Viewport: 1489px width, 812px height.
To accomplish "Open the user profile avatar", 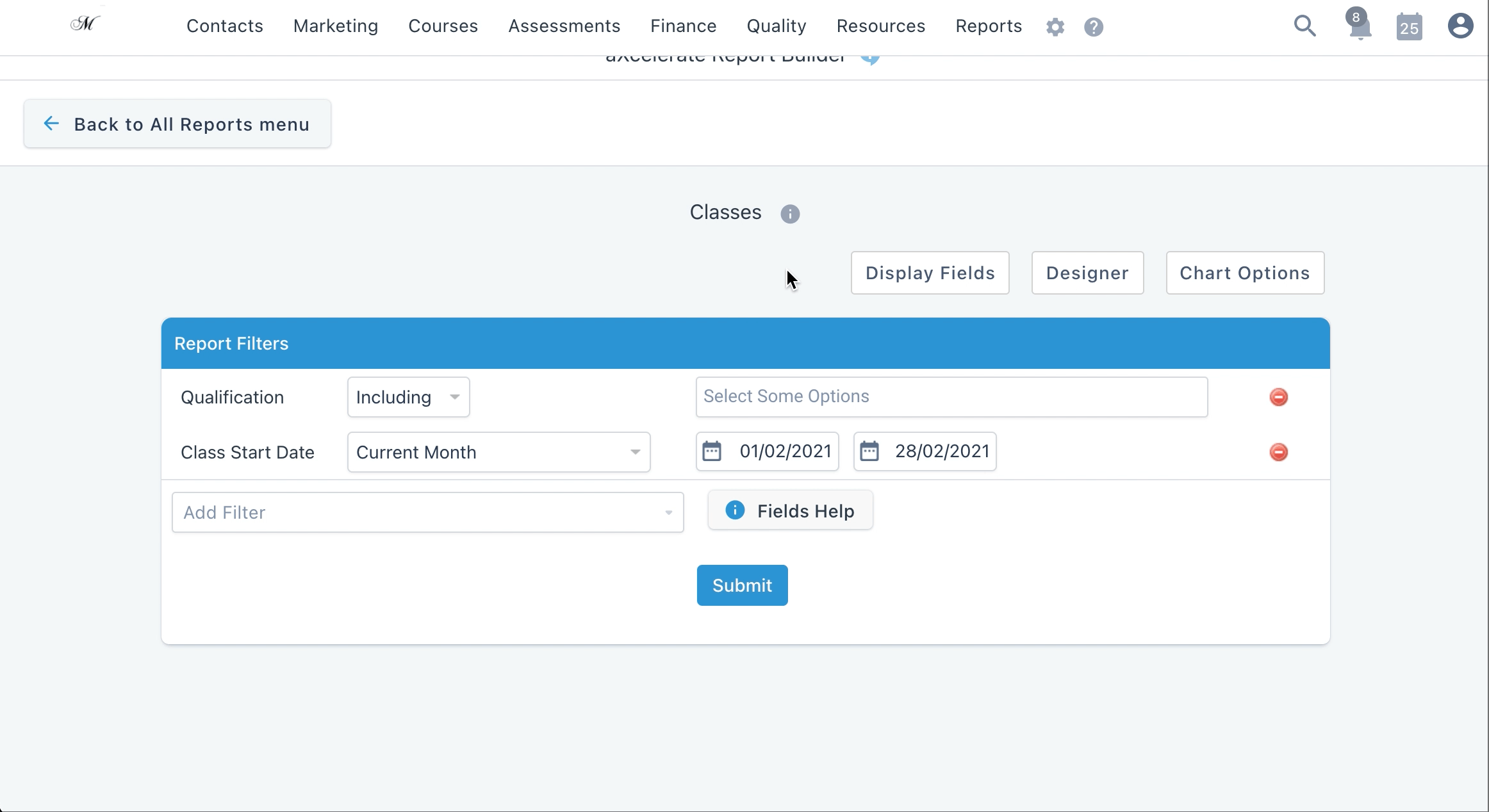I will (x=1460, y=26).
